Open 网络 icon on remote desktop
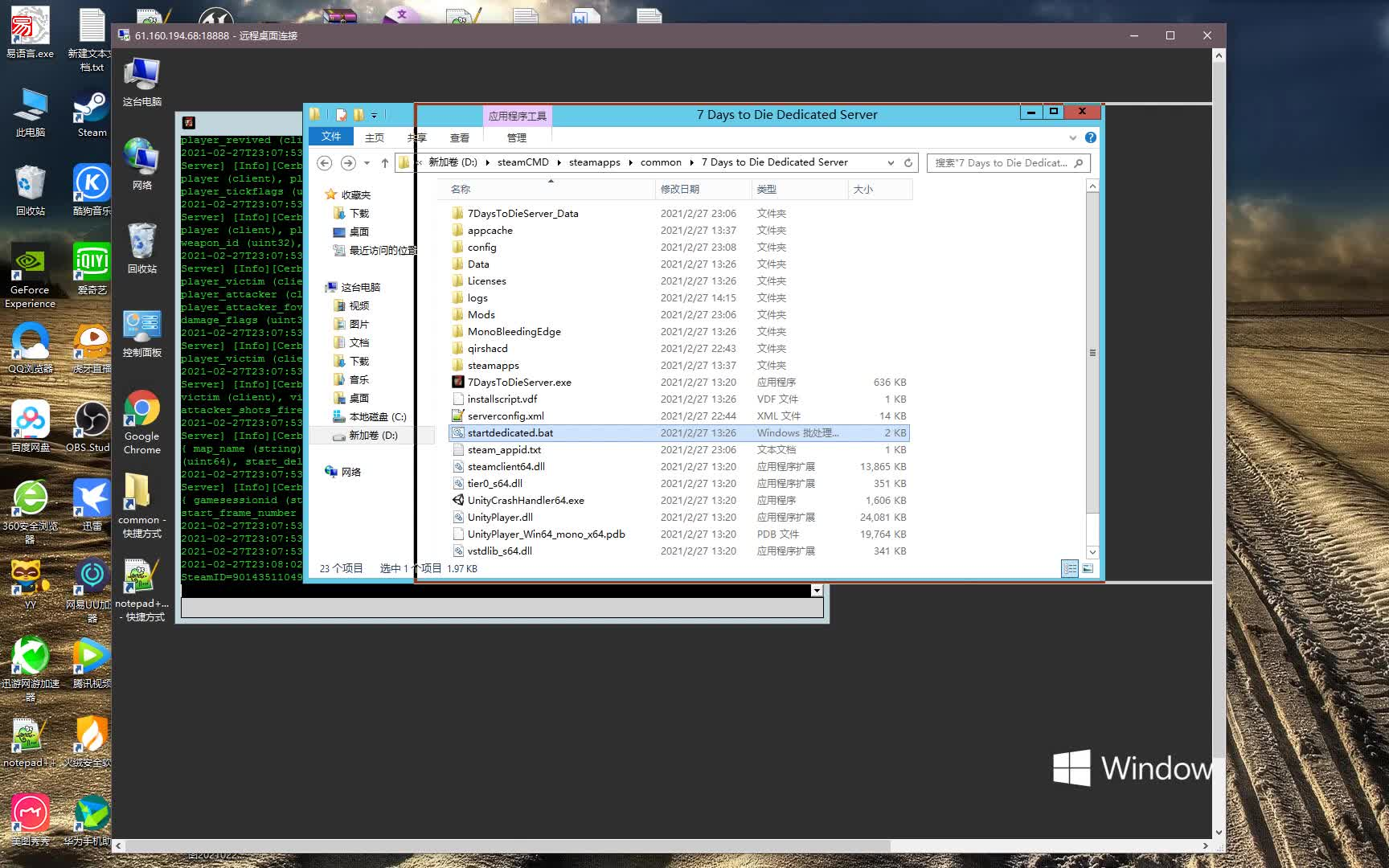1389x868 pixels. (x=141, y=164)
